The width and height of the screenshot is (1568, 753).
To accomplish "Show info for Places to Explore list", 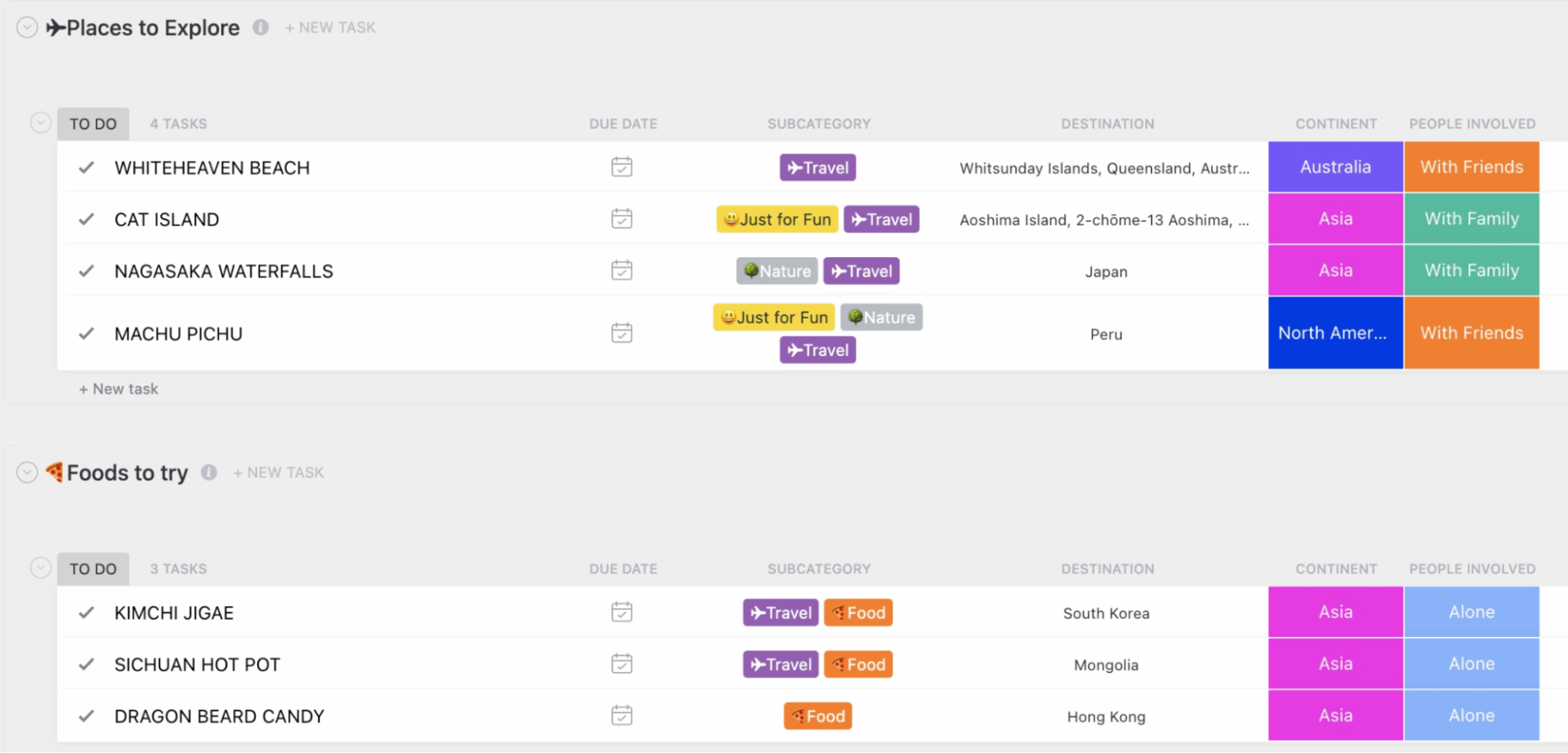I will click(261, 28).
